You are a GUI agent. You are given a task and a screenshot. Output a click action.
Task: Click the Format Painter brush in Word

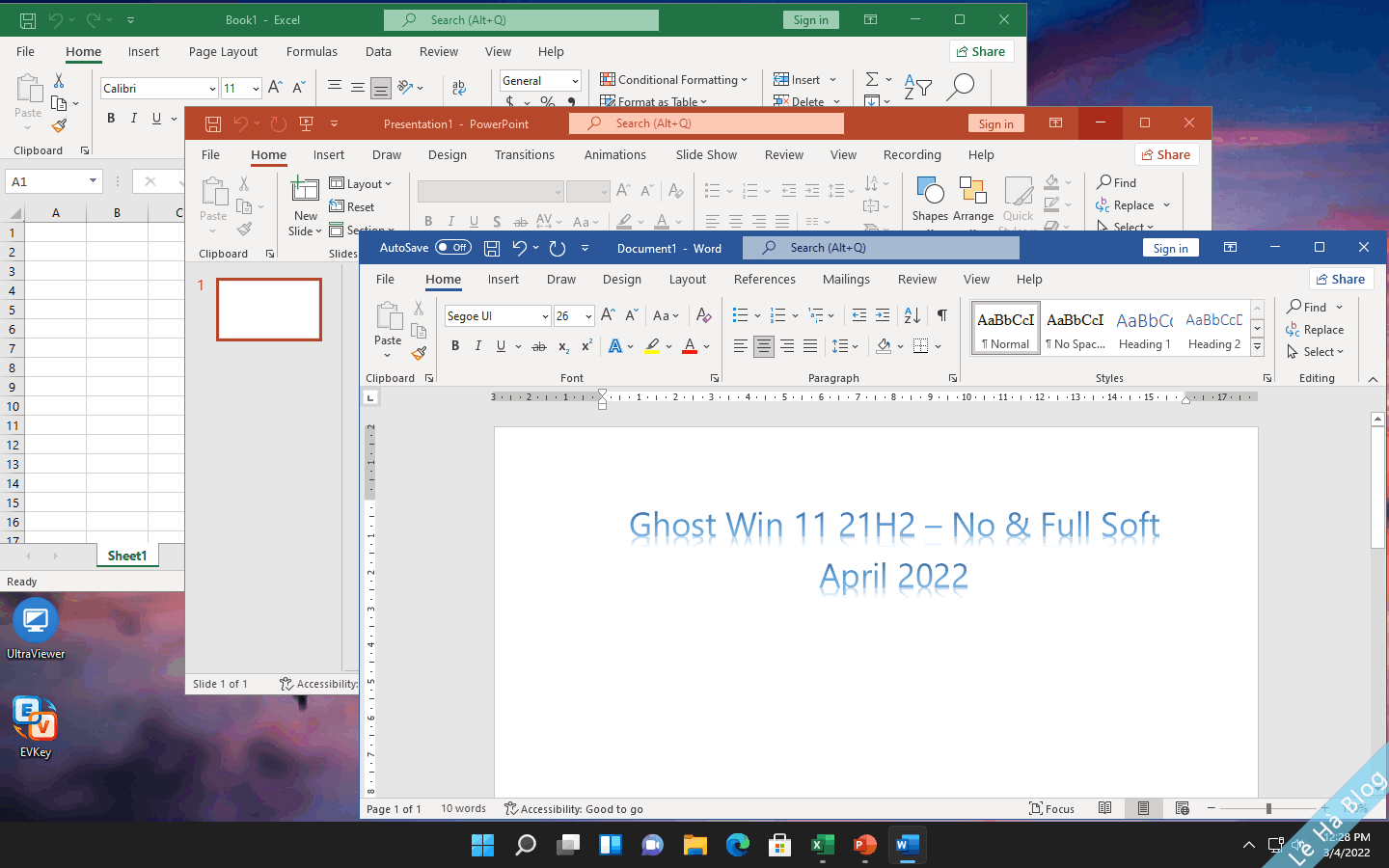419,353
